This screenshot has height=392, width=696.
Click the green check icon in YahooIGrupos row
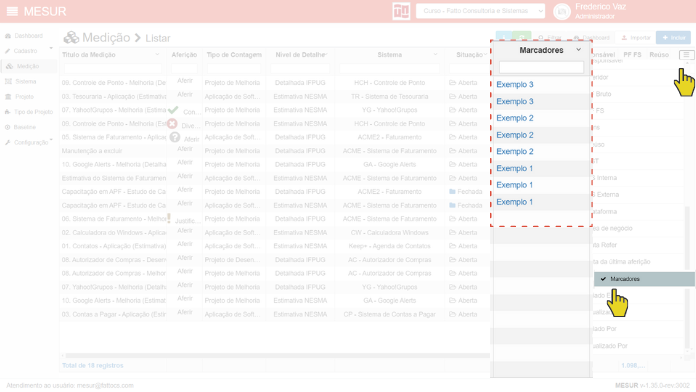pos(173,110)
